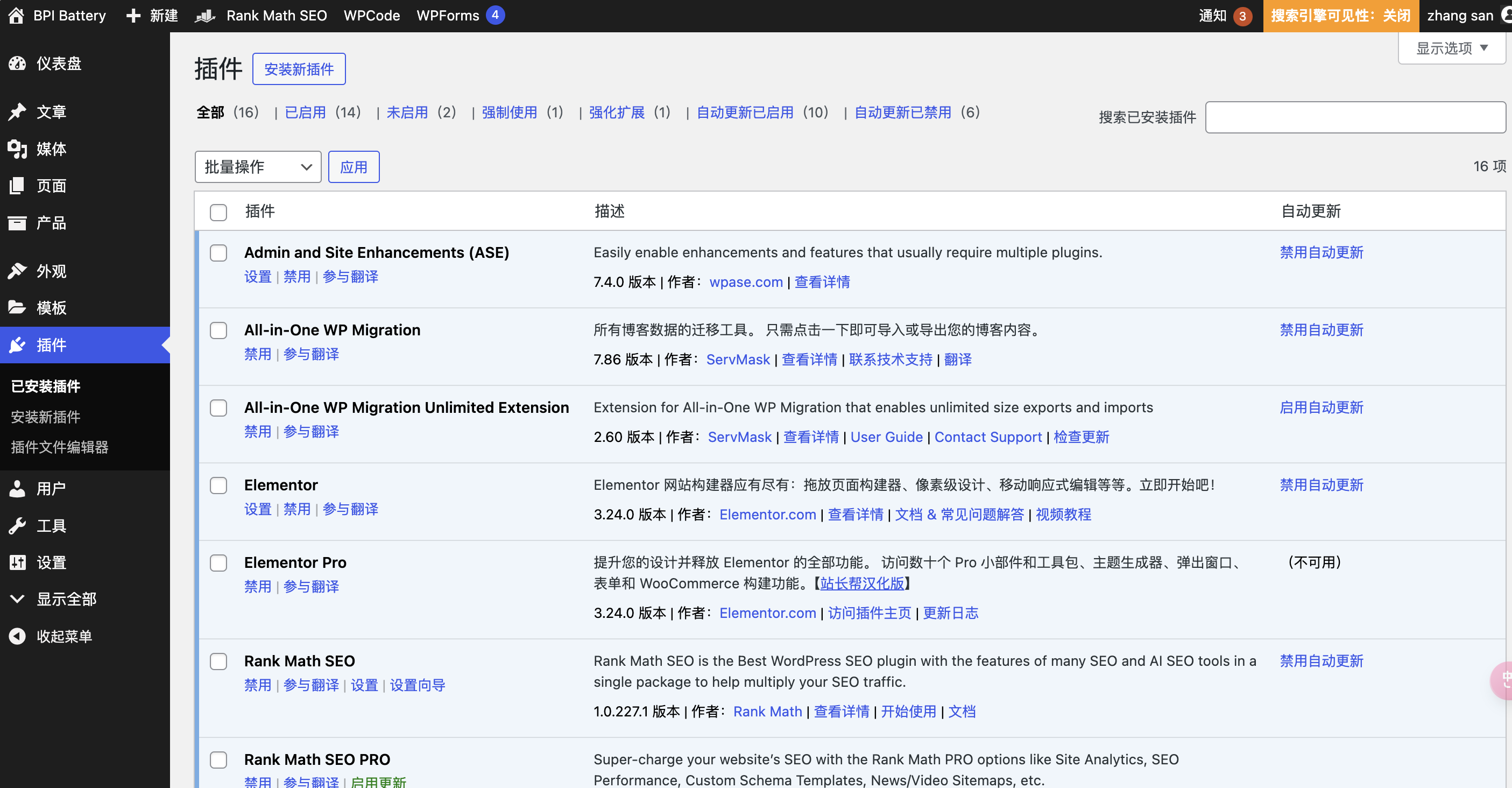Open WPCode in the admin bar
1512x788 pixels.
372,16
